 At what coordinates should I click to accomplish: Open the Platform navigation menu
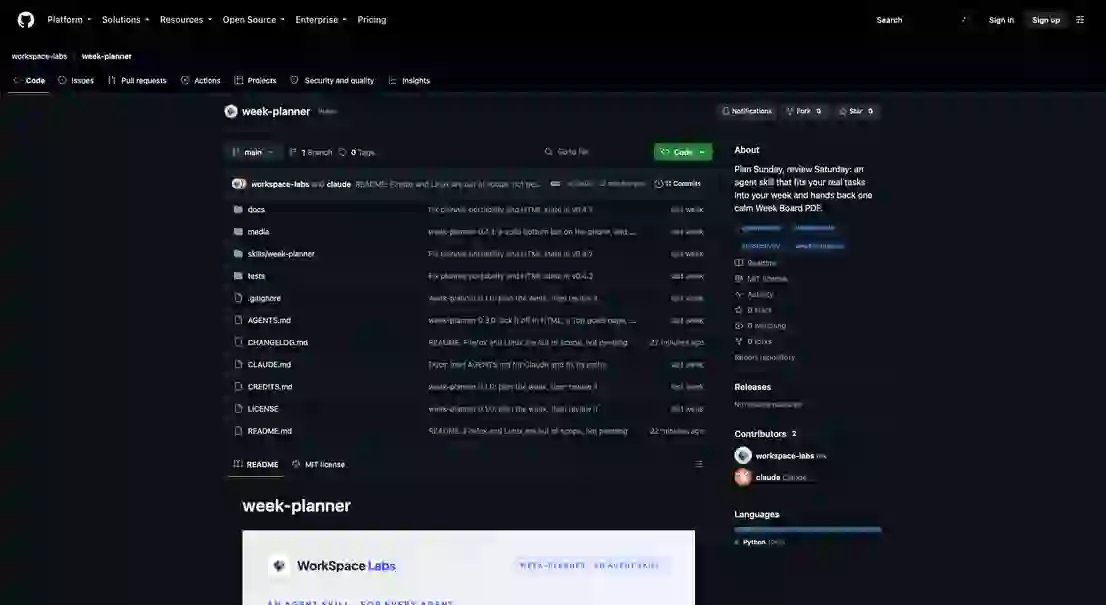69,20
